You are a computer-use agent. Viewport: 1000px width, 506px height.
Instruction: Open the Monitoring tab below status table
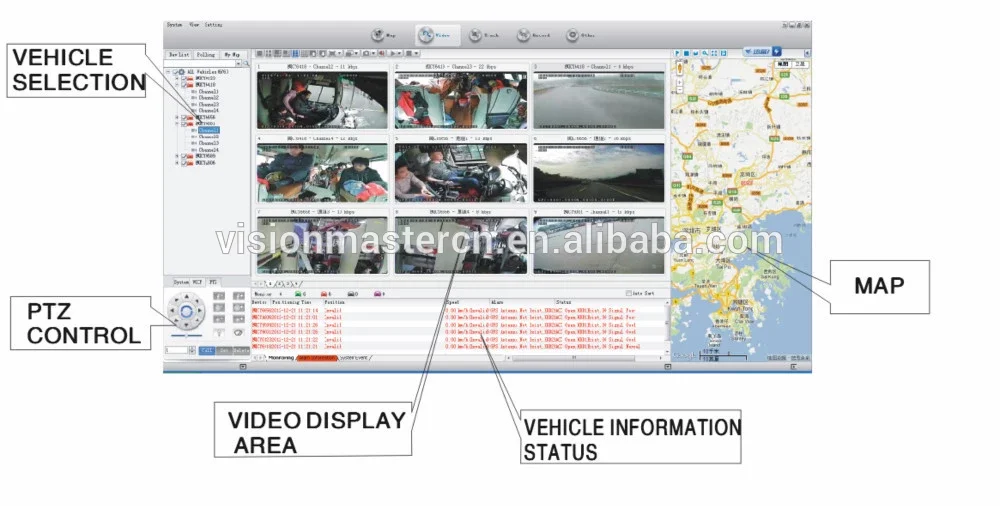(281, 358)
